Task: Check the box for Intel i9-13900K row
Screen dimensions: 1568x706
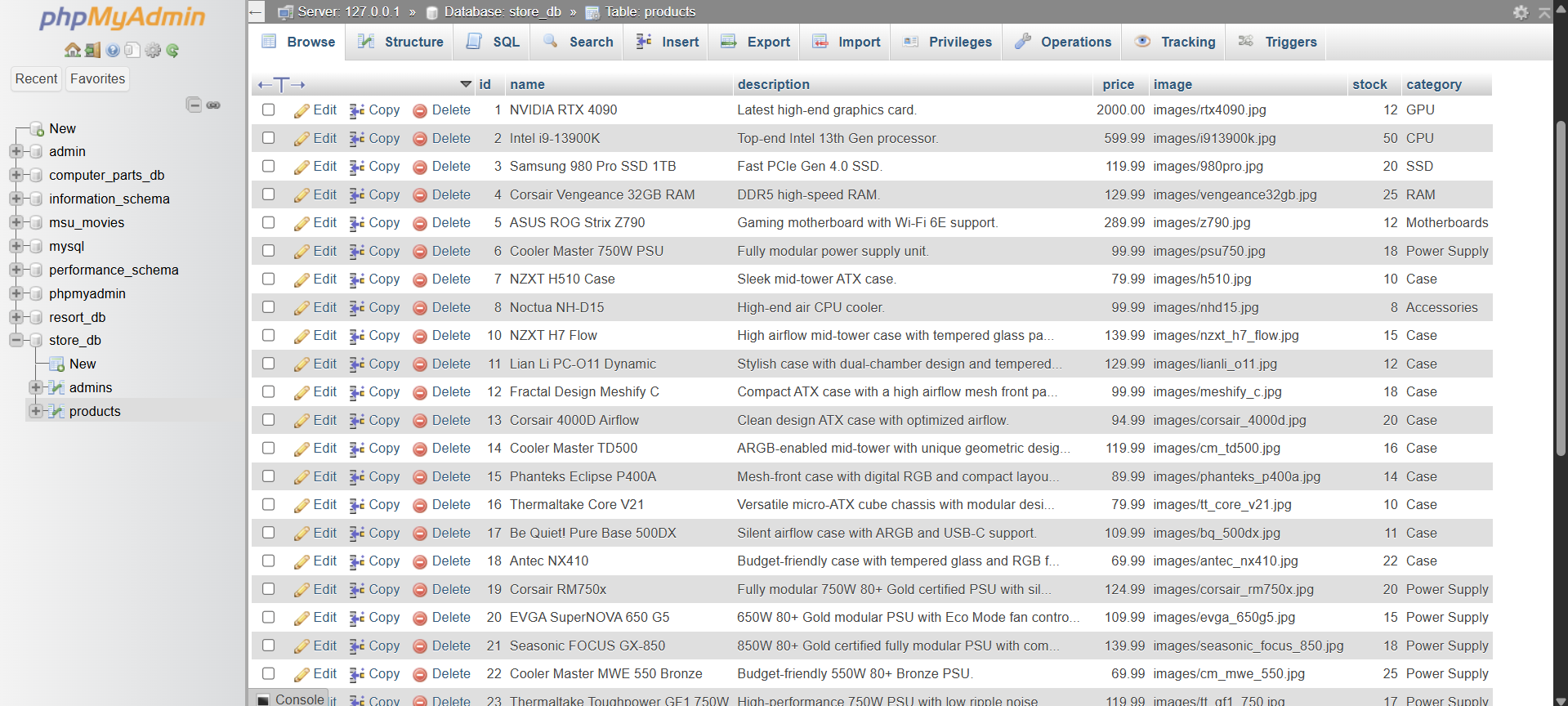Action: point(268,138)
